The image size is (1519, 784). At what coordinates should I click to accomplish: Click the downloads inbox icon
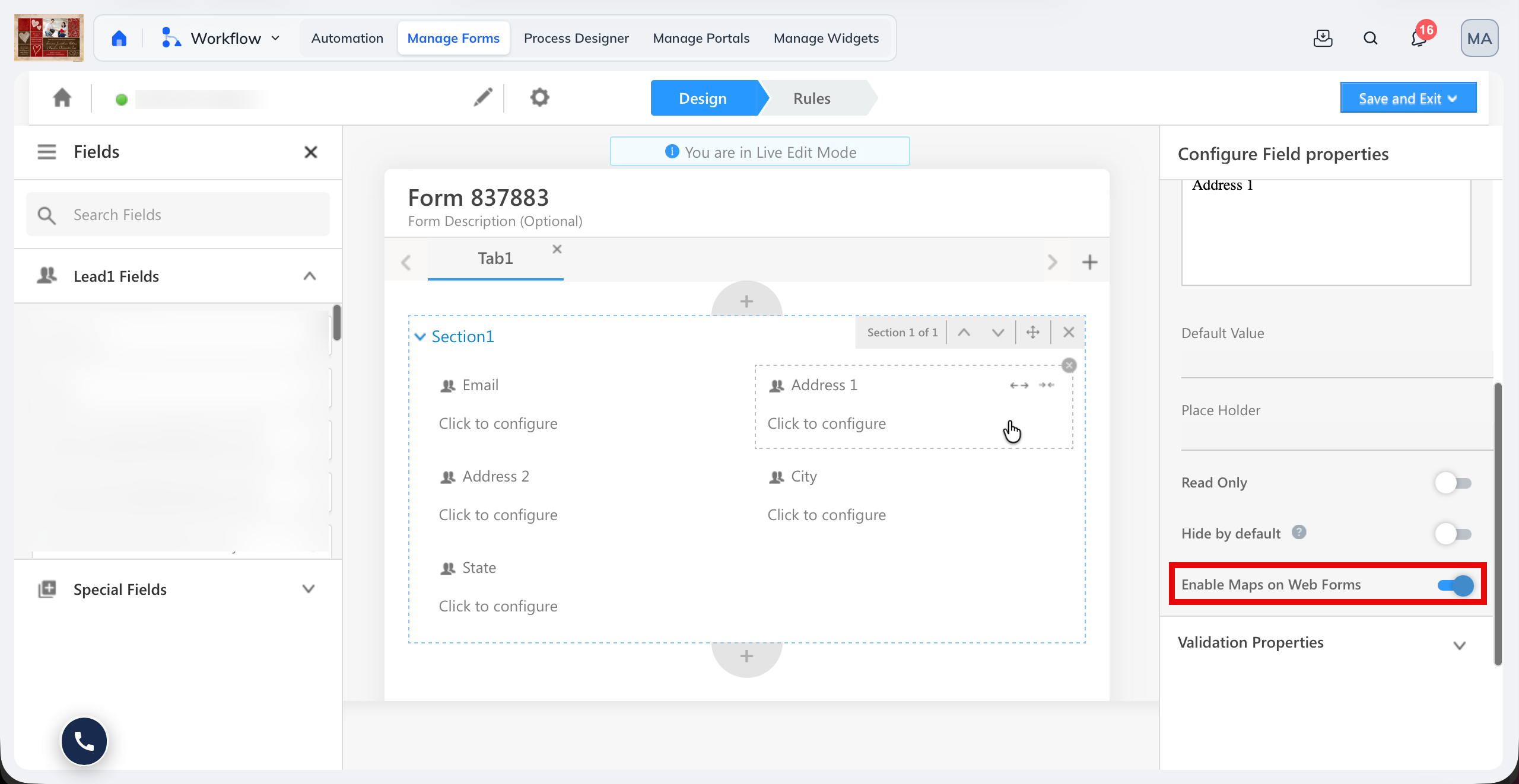pyautogui.click(x=1323, y=39)
